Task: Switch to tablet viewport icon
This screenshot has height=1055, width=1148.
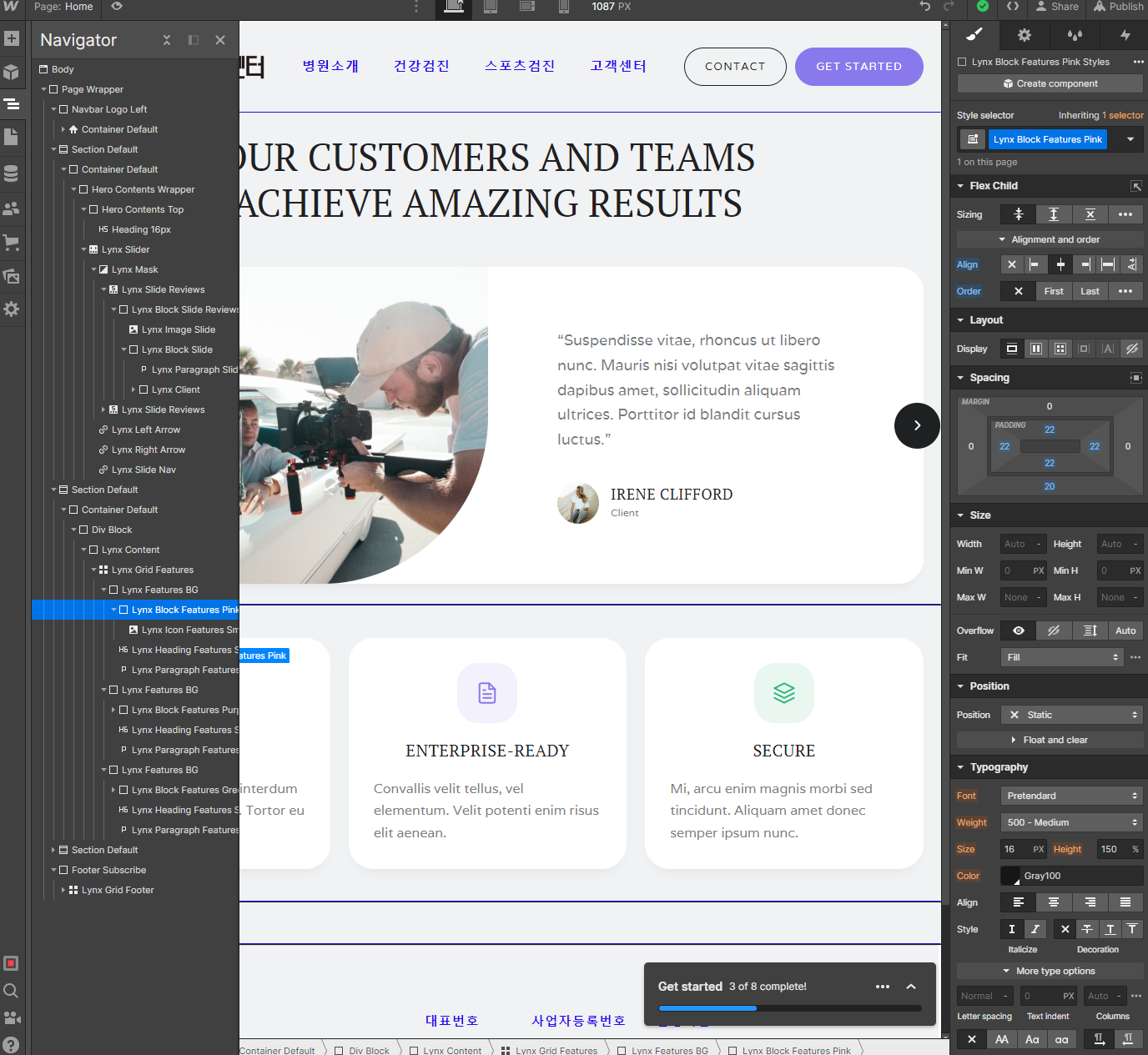Action: pos(491,7)
